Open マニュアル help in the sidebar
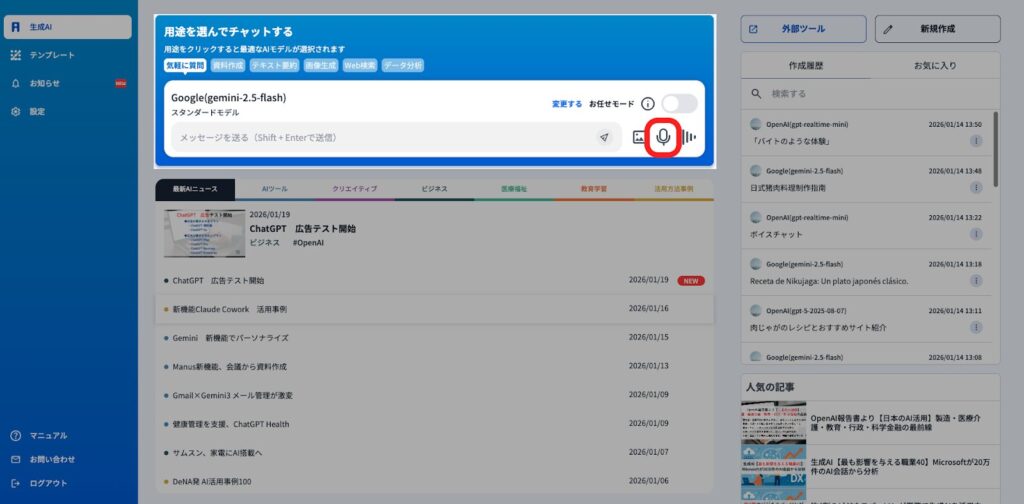Screen dimensions: 1024x504 48,435
